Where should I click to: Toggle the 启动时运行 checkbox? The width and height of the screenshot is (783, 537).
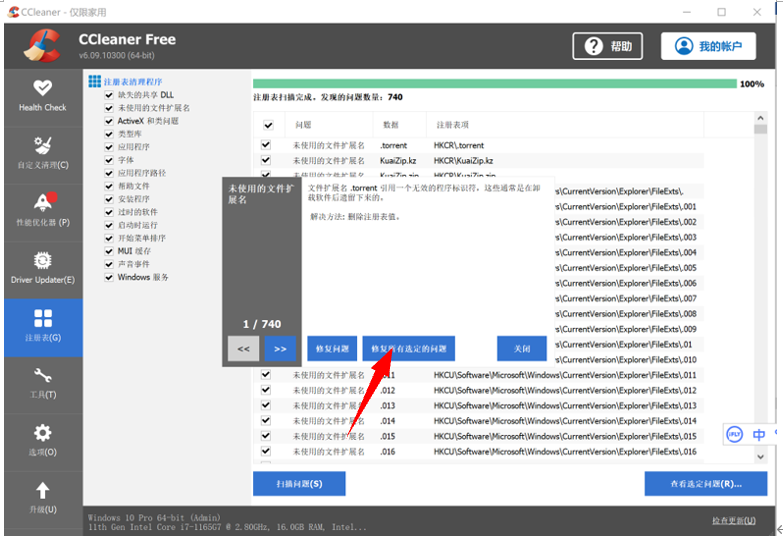pyautogui.click(x=109, y=225)
